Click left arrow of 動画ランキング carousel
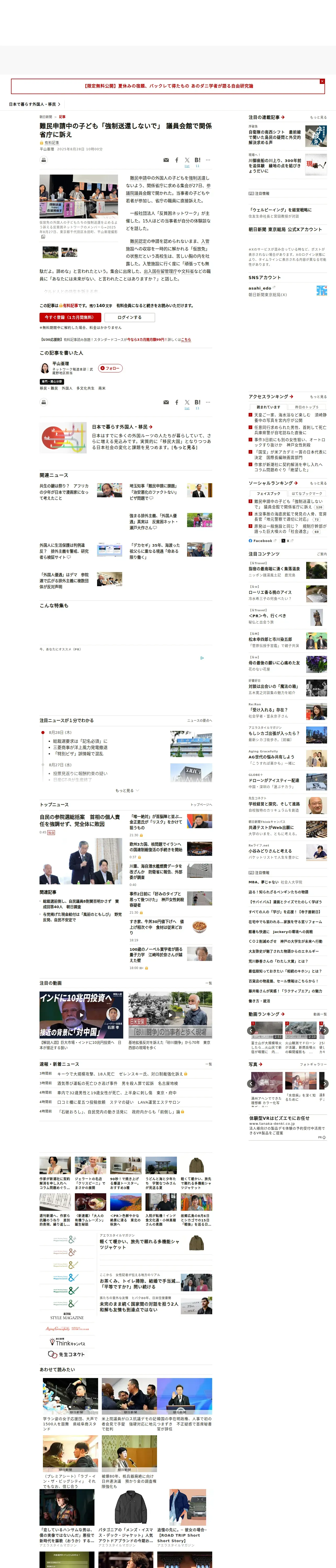 coord(251,1030)
